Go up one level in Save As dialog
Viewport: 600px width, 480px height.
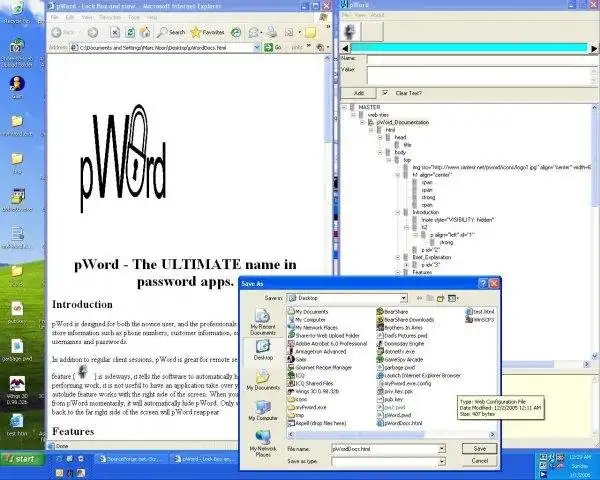(x=430, y=298)
